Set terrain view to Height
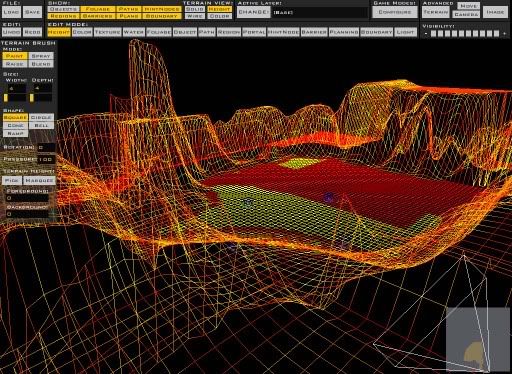 click(219, 9)
